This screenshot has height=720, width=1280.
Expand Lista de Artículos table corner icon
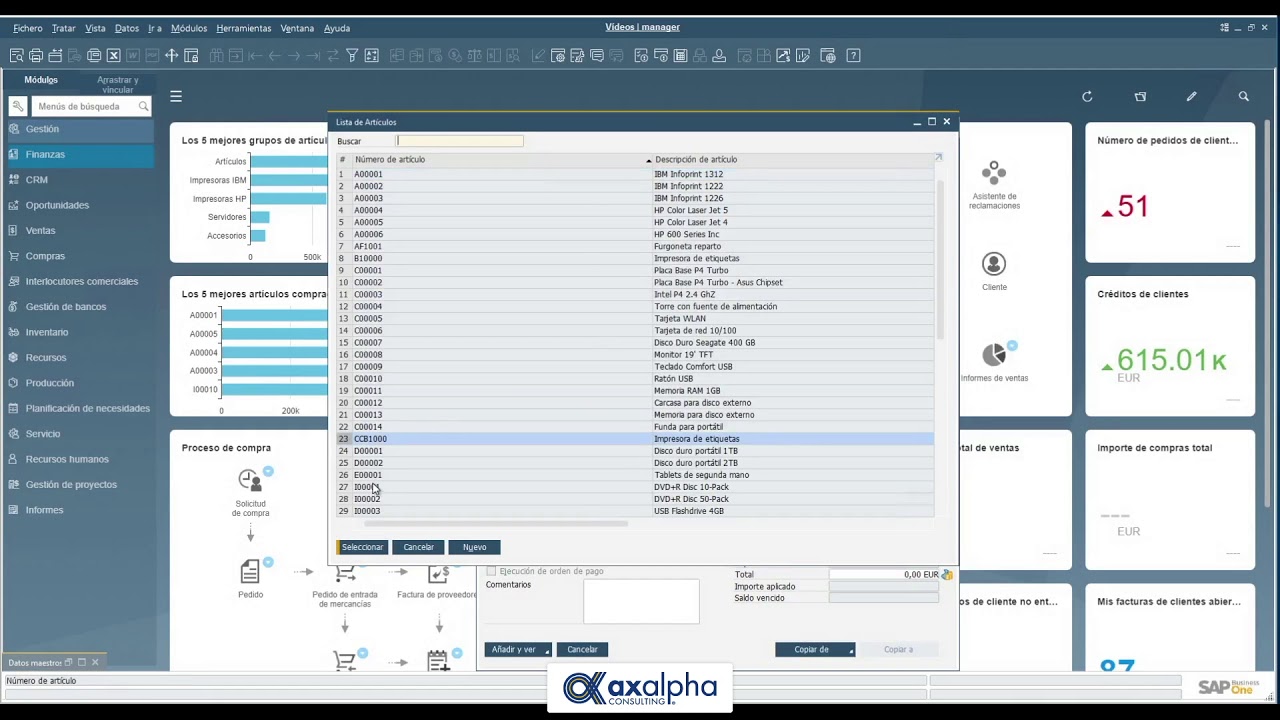[x=938, y=158]
